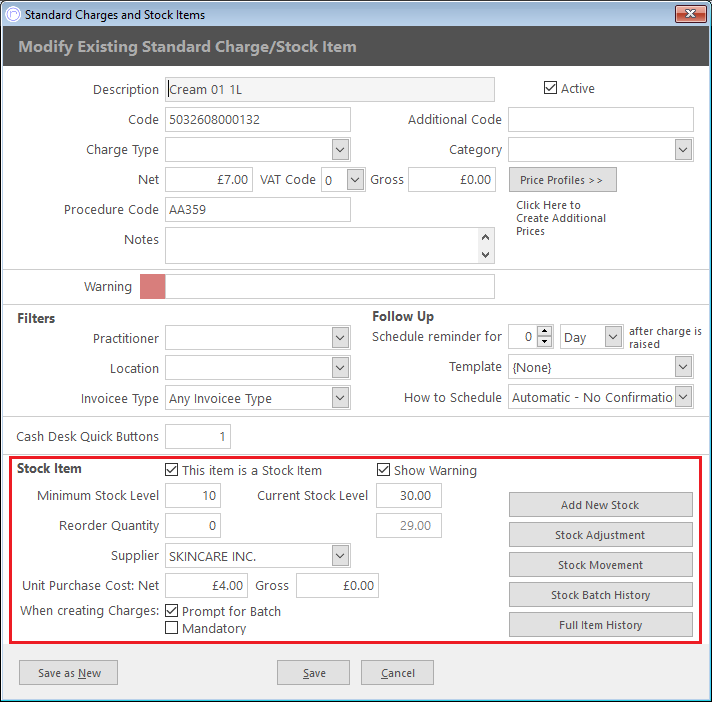This screenshot has width=712, height=702.
Task: Open Stock Movement
Action: 600,564
